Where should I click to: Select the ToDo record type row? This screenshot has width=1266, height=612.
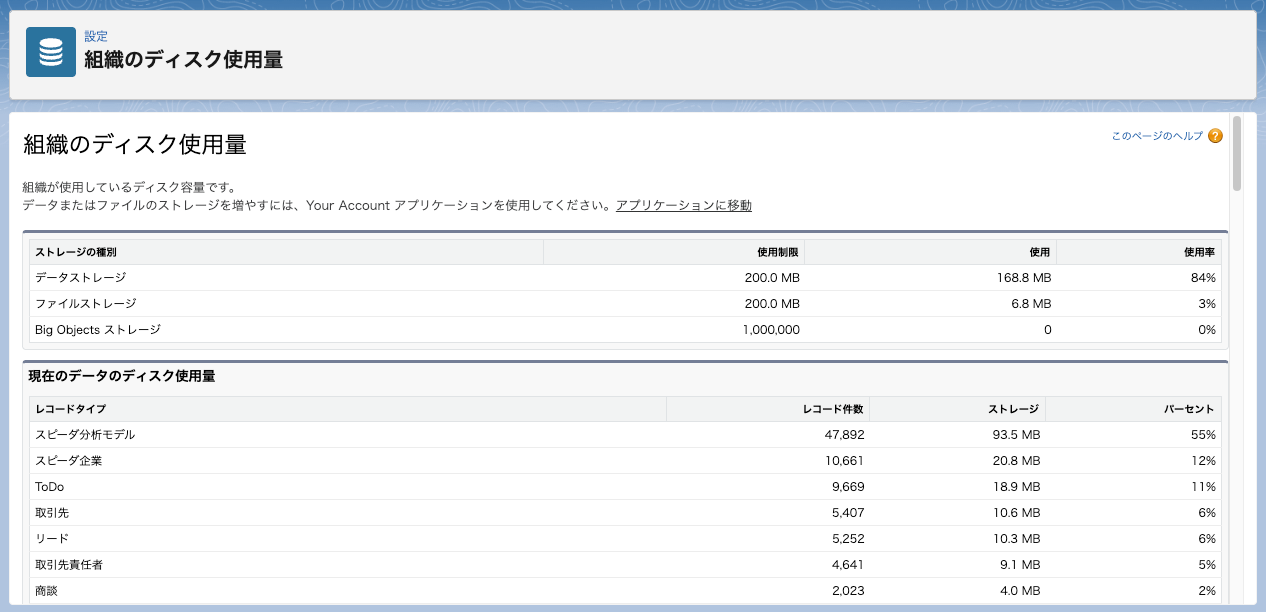point(49,487)
